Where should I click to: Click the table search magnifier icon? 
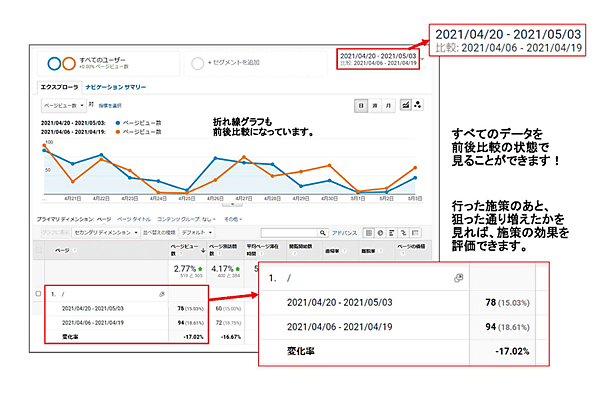[x=324, y=231]
